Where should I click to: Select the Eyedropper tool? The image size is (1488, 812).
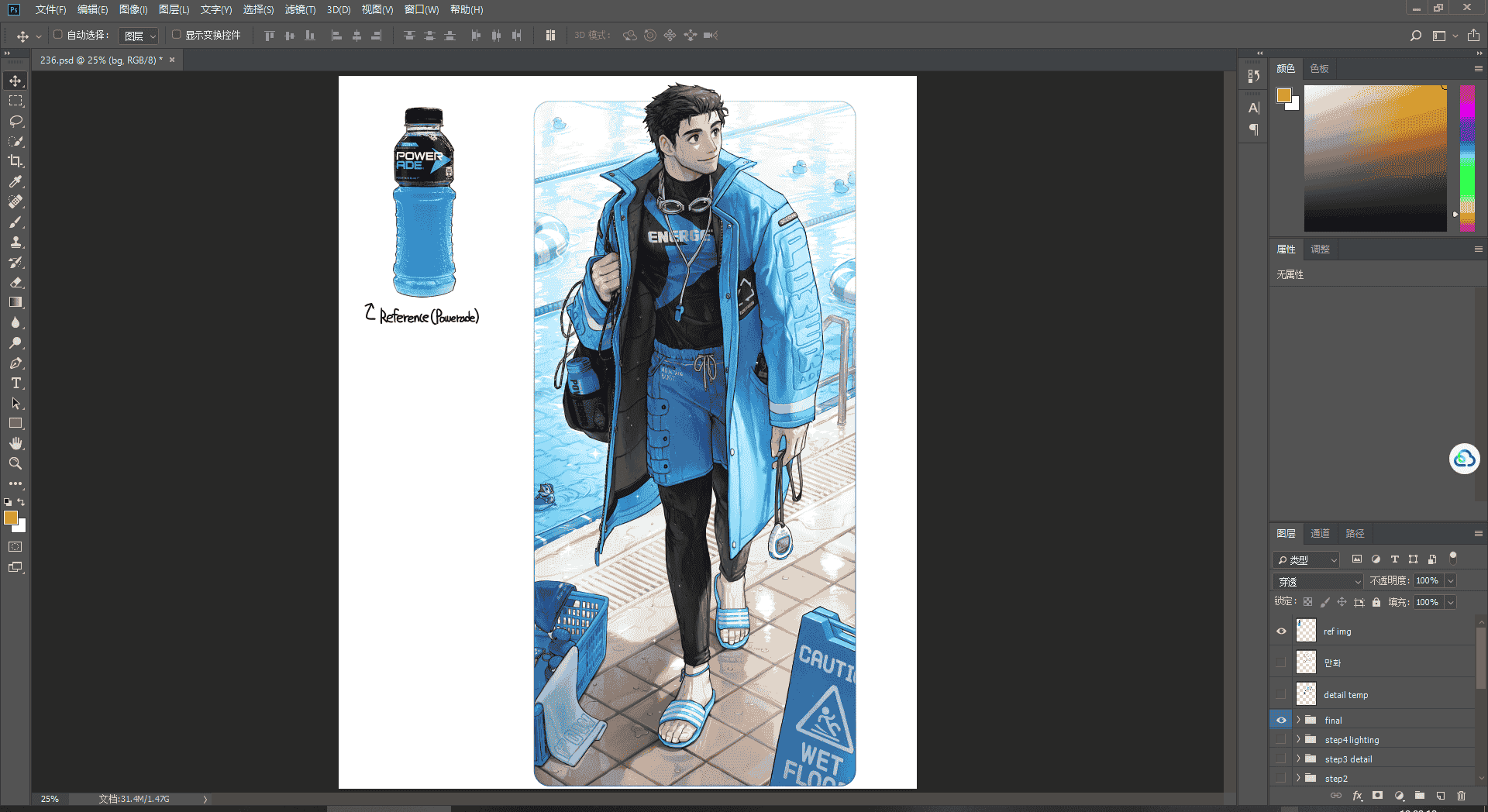coord(15,181)
